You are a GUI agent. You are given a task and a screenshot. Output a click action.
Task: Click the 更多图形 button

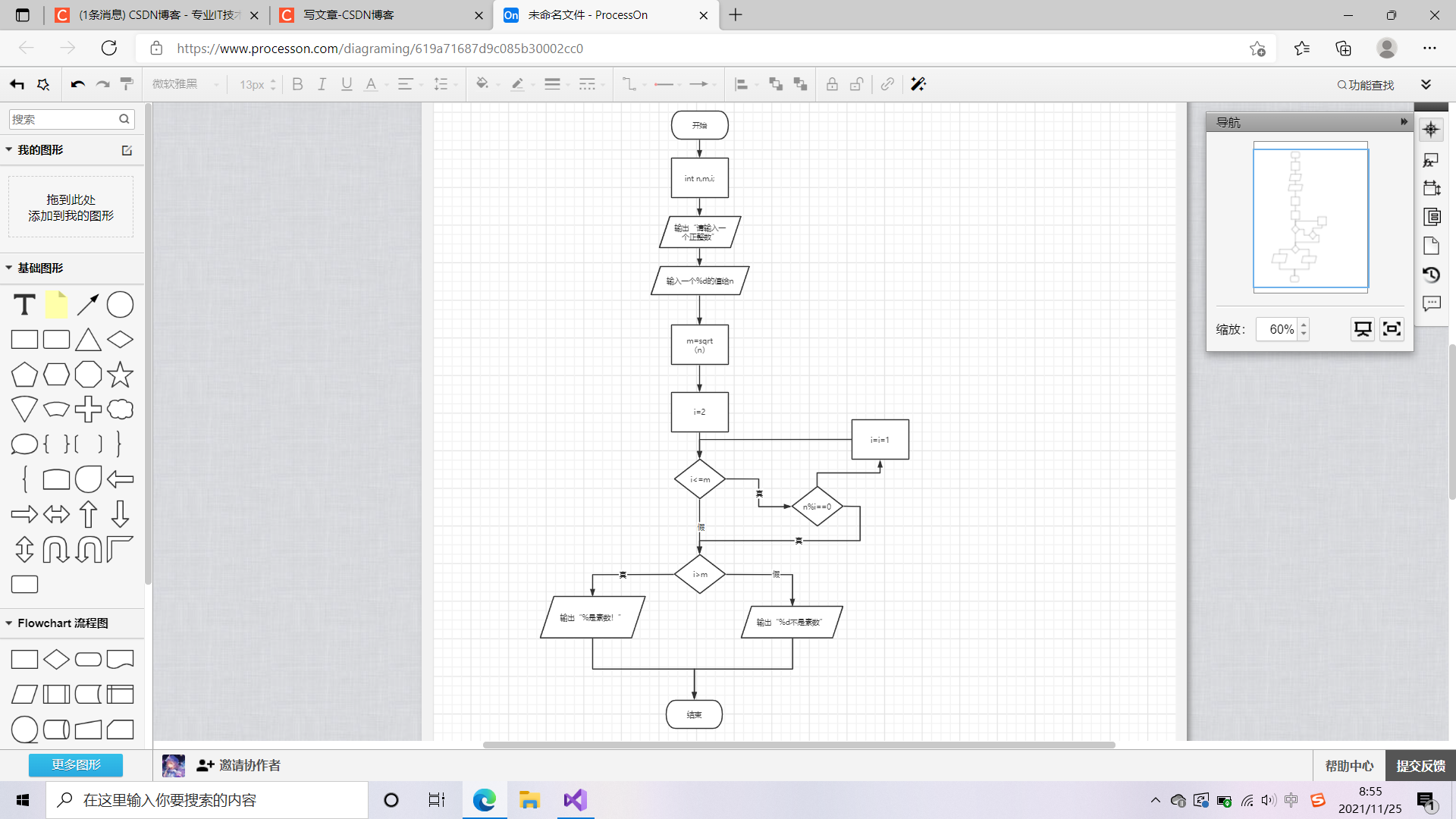pyautogui.click(x=76, y=764)
